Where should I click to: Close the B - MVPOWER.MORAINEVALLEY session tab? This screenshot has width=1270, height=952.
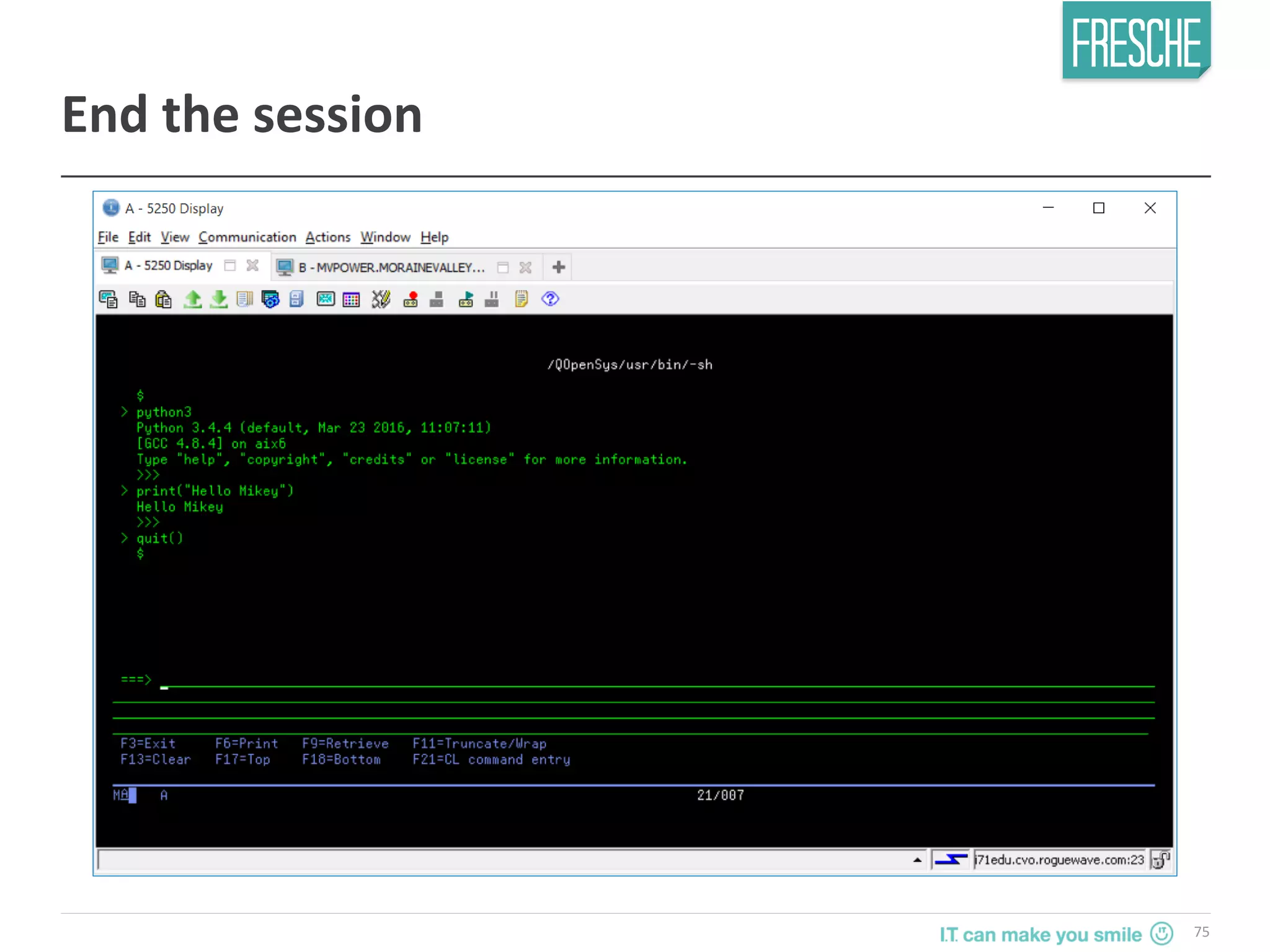coord(525,267)
